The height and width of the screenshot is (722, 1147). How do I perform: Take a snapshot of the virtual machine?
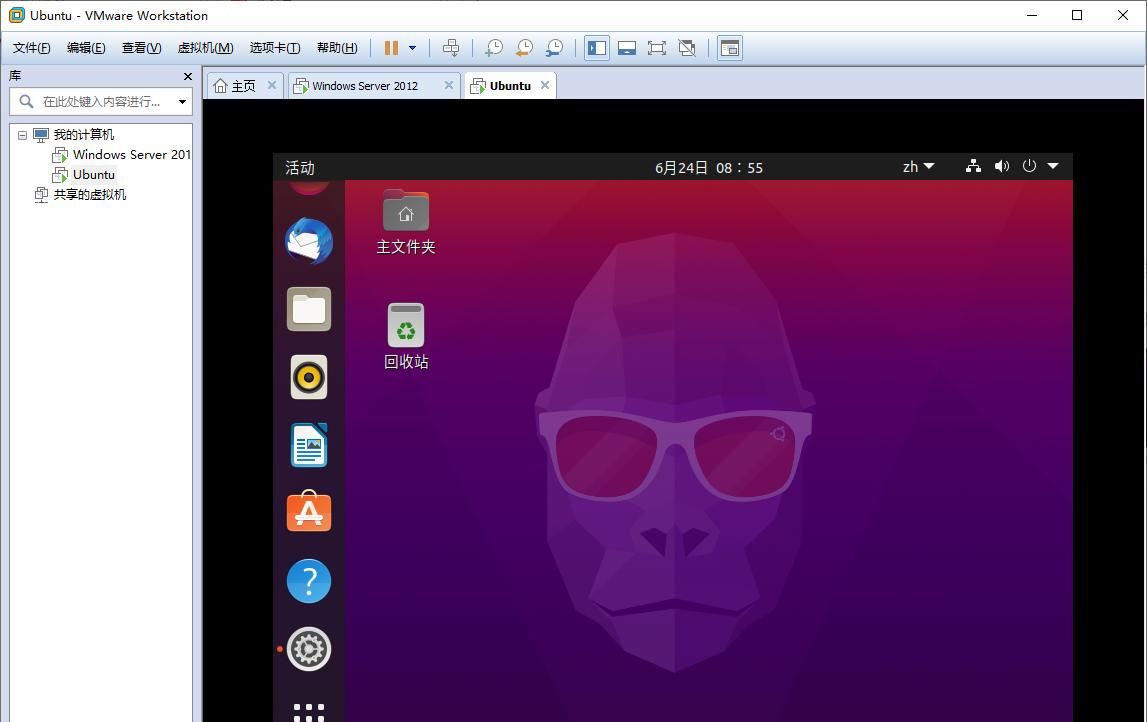click(493, 47)
